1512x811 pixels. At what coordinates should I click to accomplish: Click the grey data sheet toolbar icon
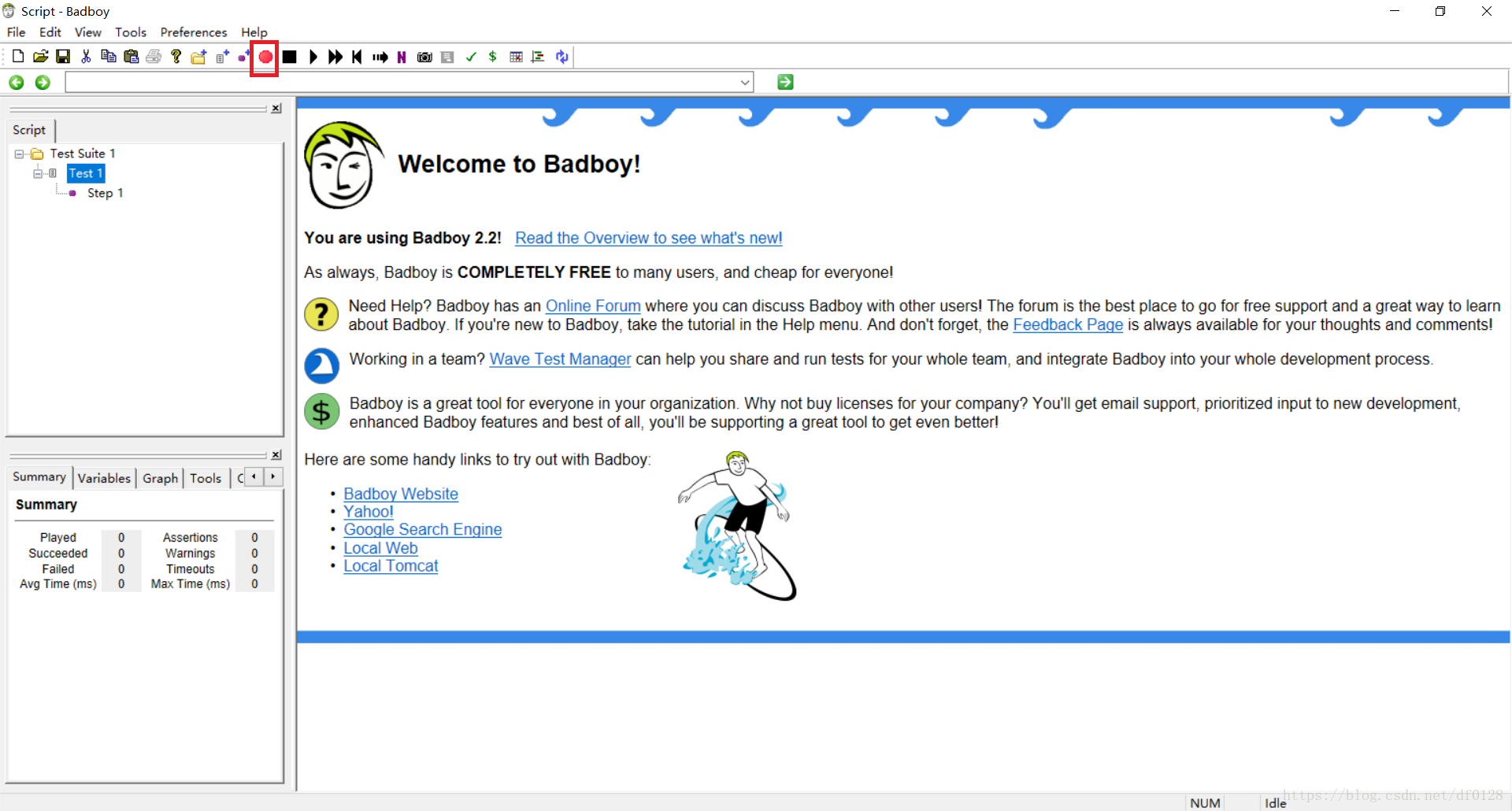447,57
